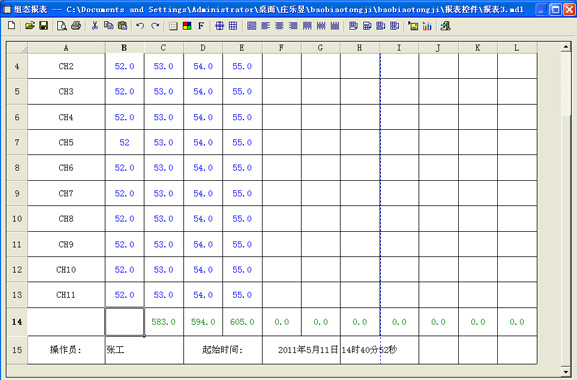Select cell containing CH10

pyautogui.click(x=66, y=270)
